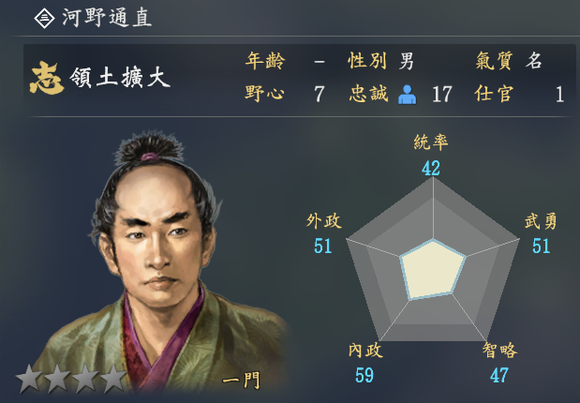Viewport: 580px width, 403px height.
Task: Click the cream pentagon in radar chart
Action: point(432,269)
